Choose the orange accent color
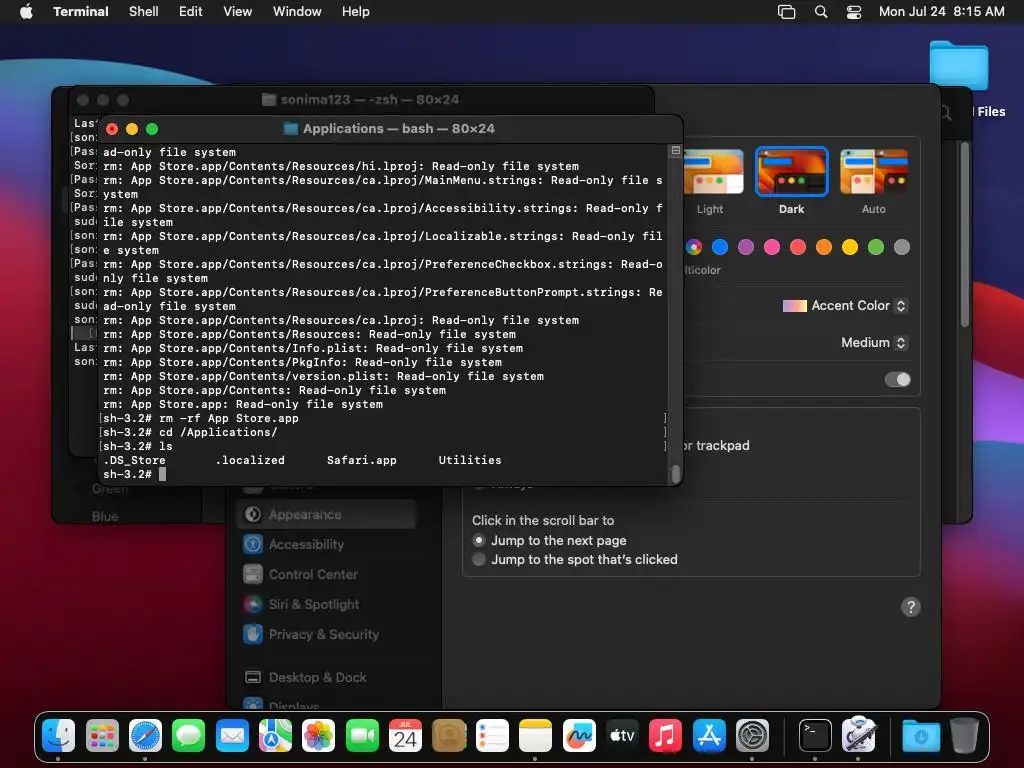This screenshot has height=768, width=1024. point(824,247)
